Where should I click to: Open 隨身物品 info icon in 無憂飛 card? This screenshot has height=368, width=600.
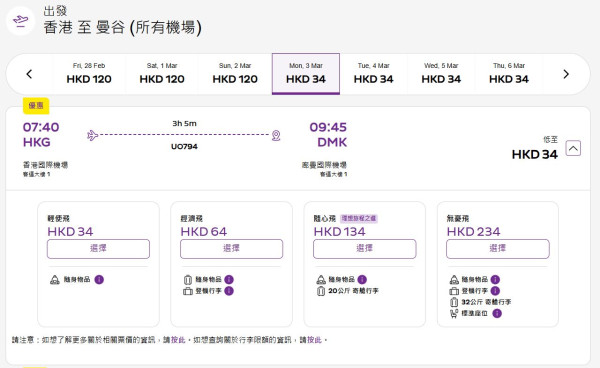[495, 280]
